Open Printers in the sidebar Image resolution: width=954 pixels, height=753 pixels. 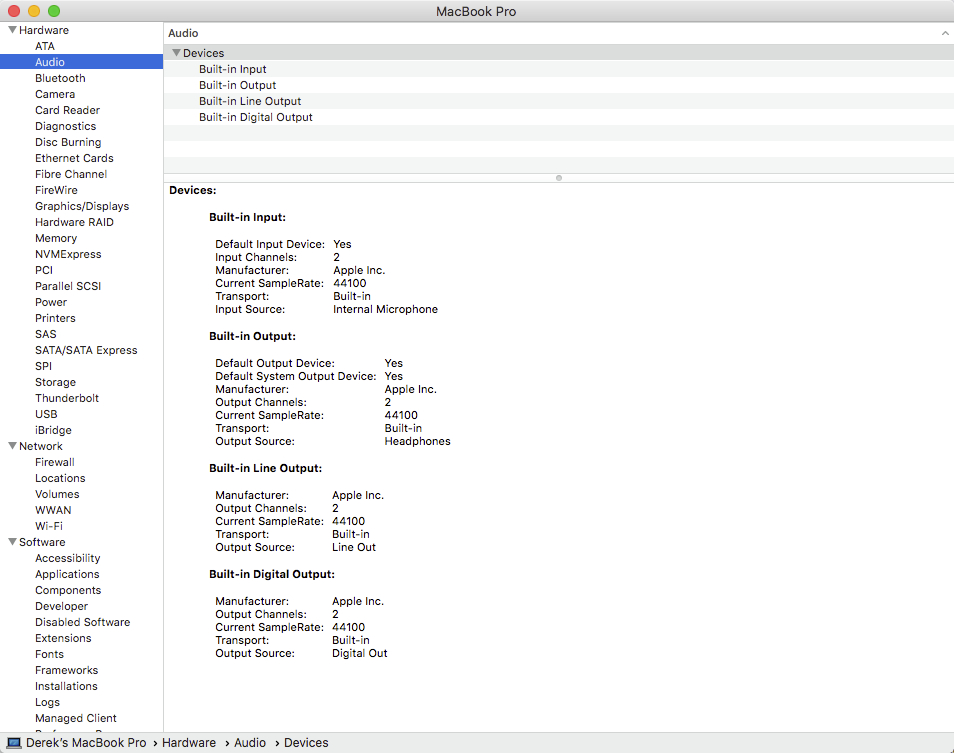(x=55, y=318)
